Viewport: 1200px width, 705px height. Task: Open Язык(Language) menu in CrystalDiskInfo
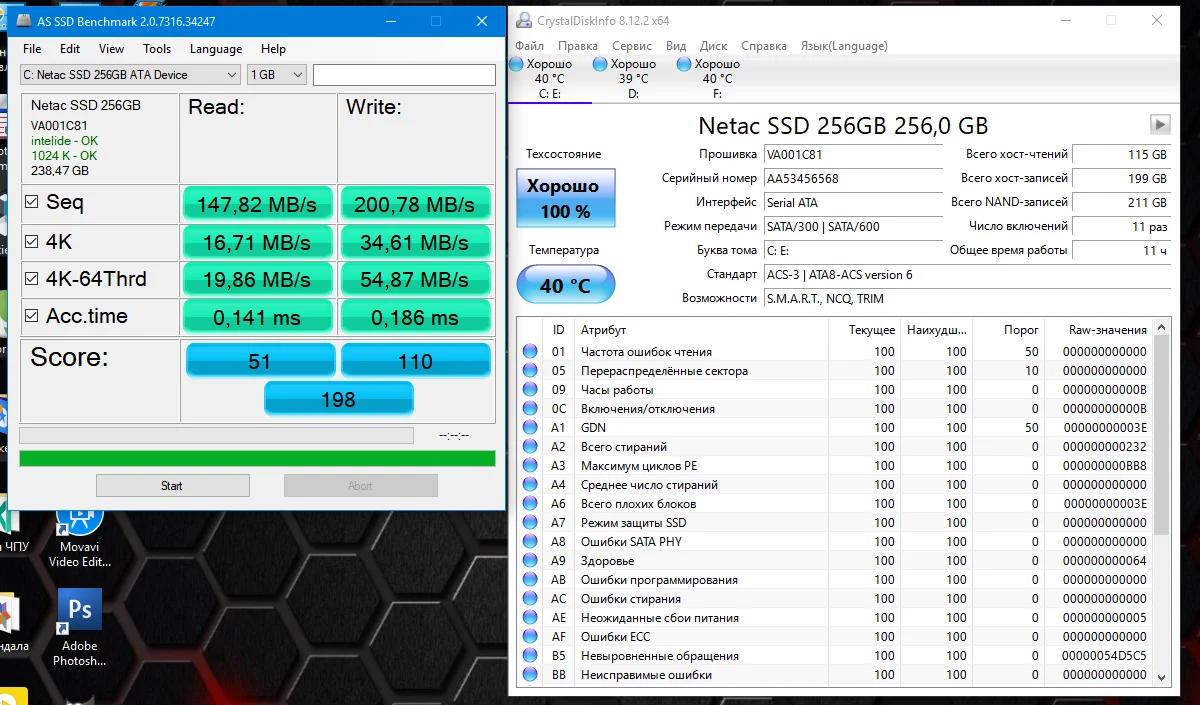coord(844,46)
